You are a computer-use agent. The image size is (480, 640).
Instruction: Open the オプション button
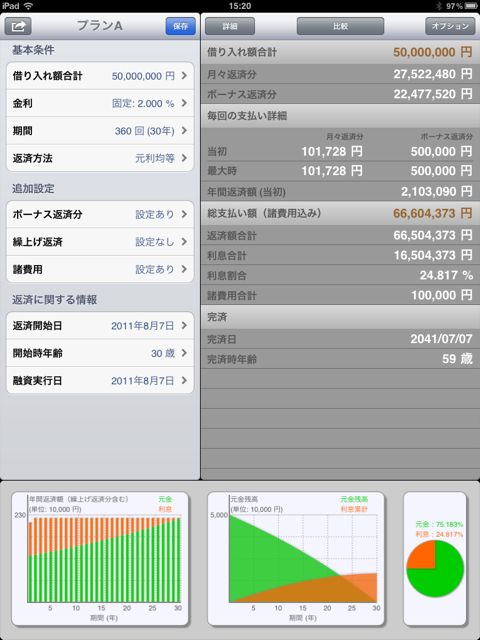[x=450, y=27]
